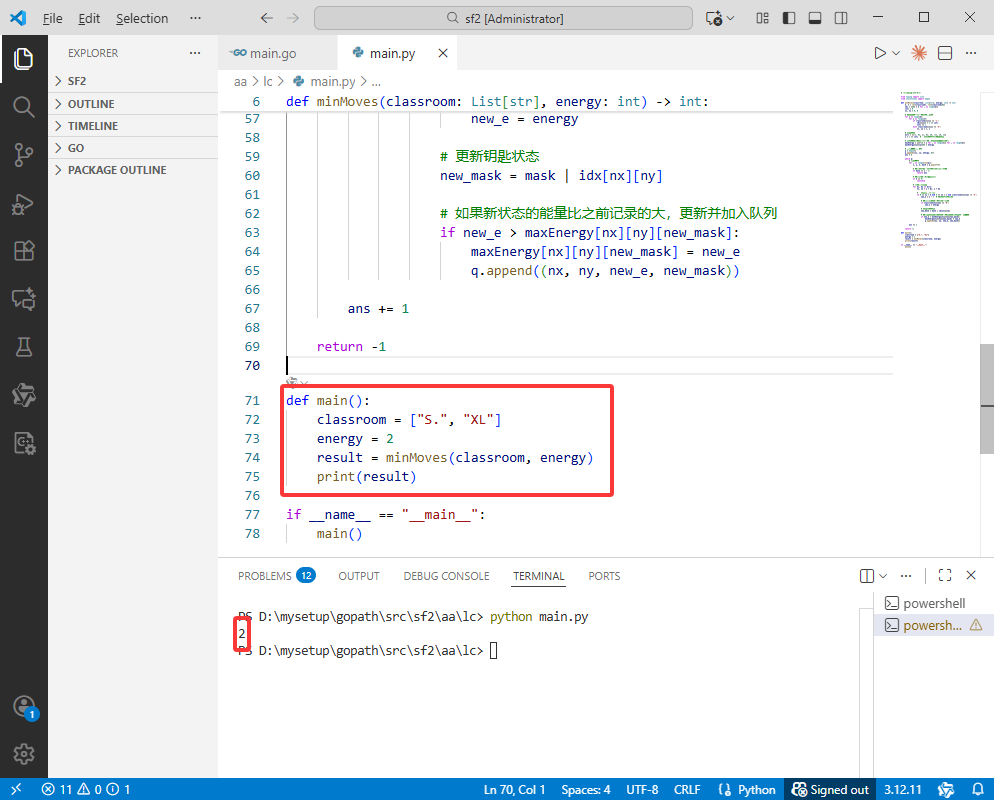Screen dimensions: 994x800
Task: Toggle the Secondary Side Bar
Action: point(841,18)
